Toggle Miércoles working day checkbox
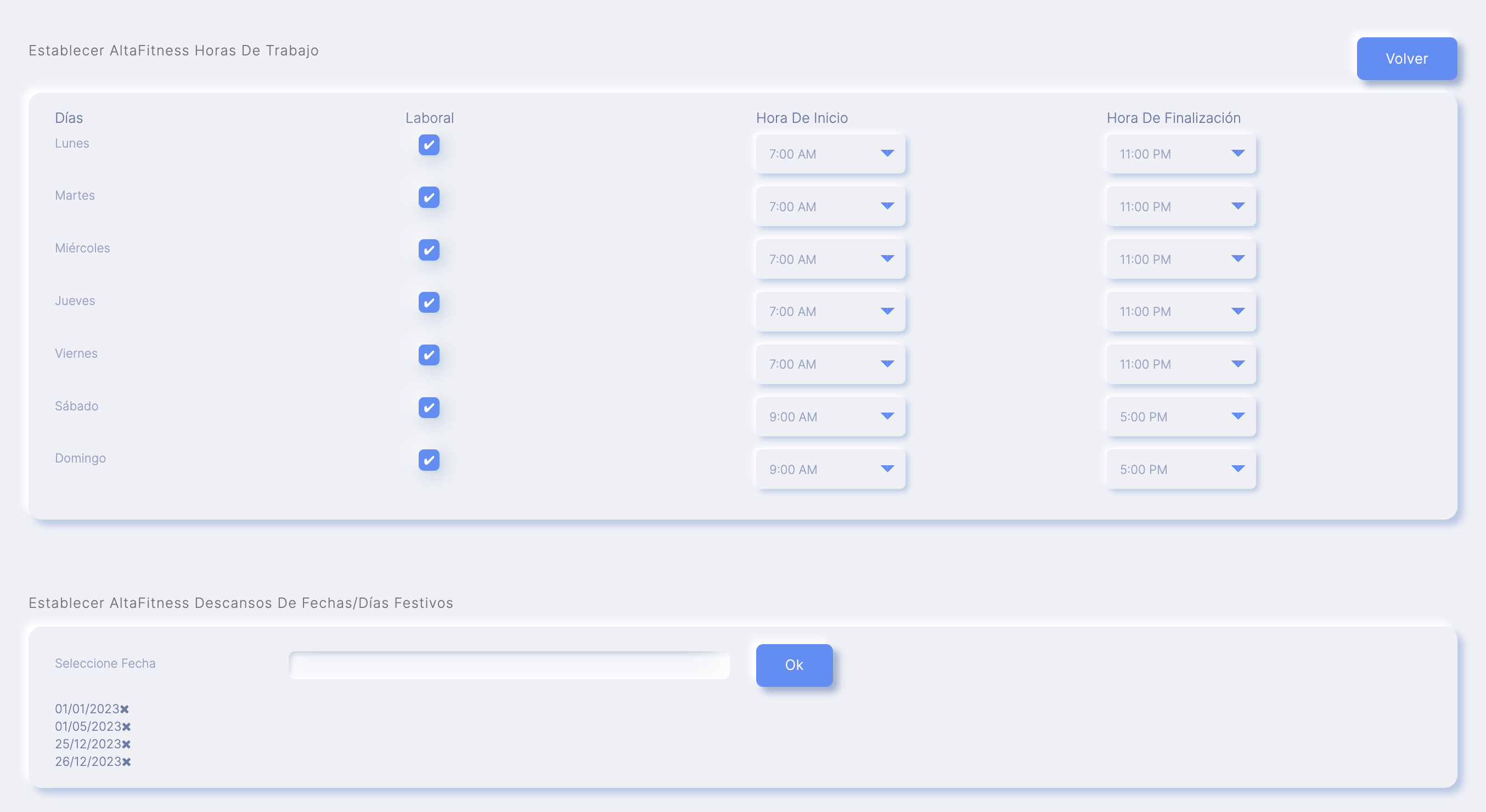Viewport: 1486px width, 812px height. [x=429, y=250]
